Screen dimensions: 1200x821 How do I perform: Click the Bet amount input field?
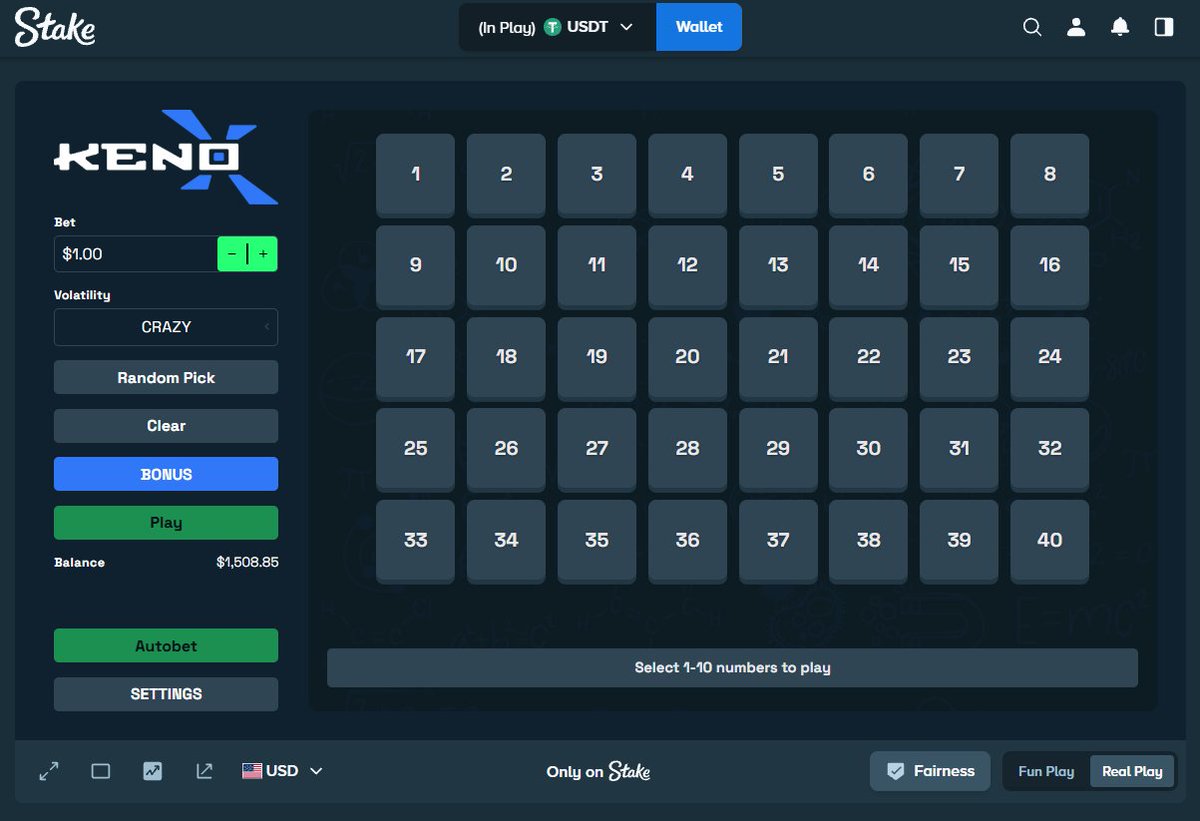(x=136, y=254)
